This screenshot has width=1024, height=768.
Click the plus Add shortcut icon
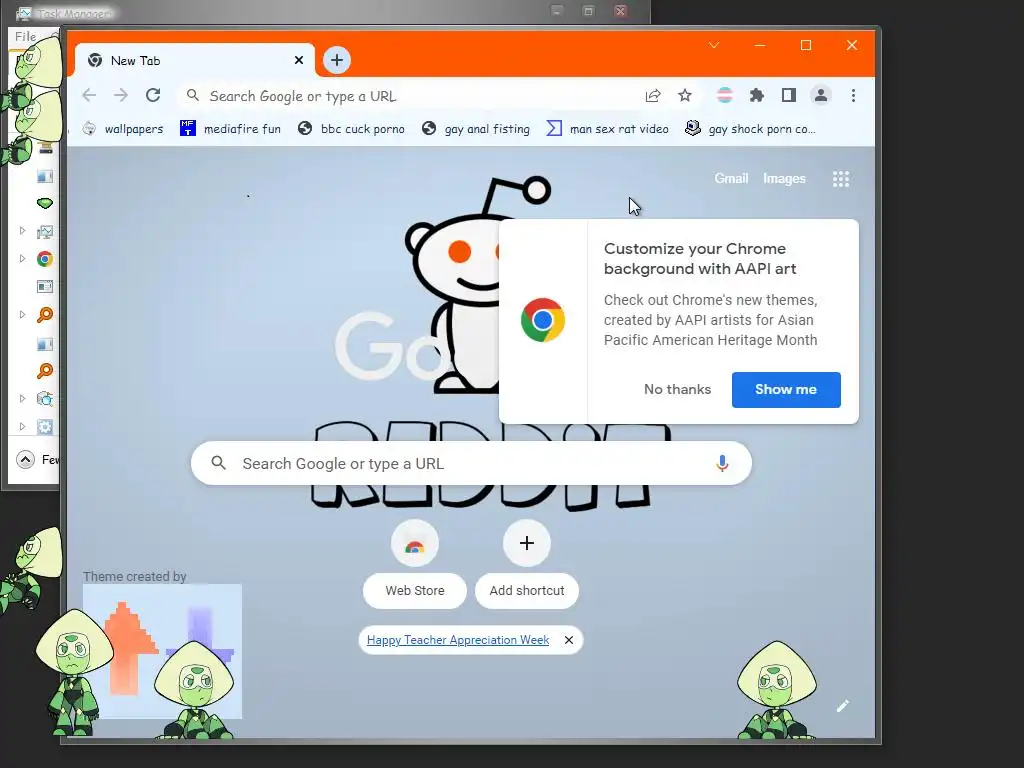(527, 543)
